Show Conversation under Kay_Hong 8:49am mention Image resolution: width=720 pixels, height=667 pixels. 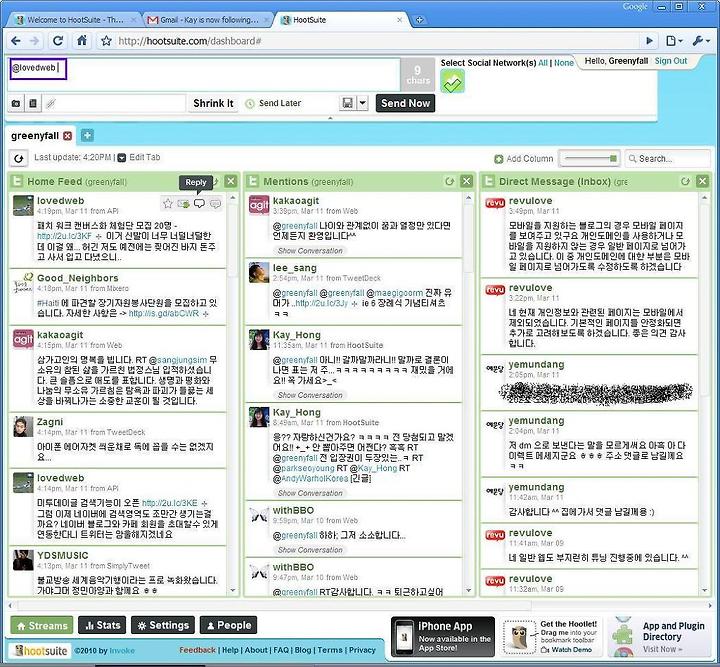(x=310, y=493)
